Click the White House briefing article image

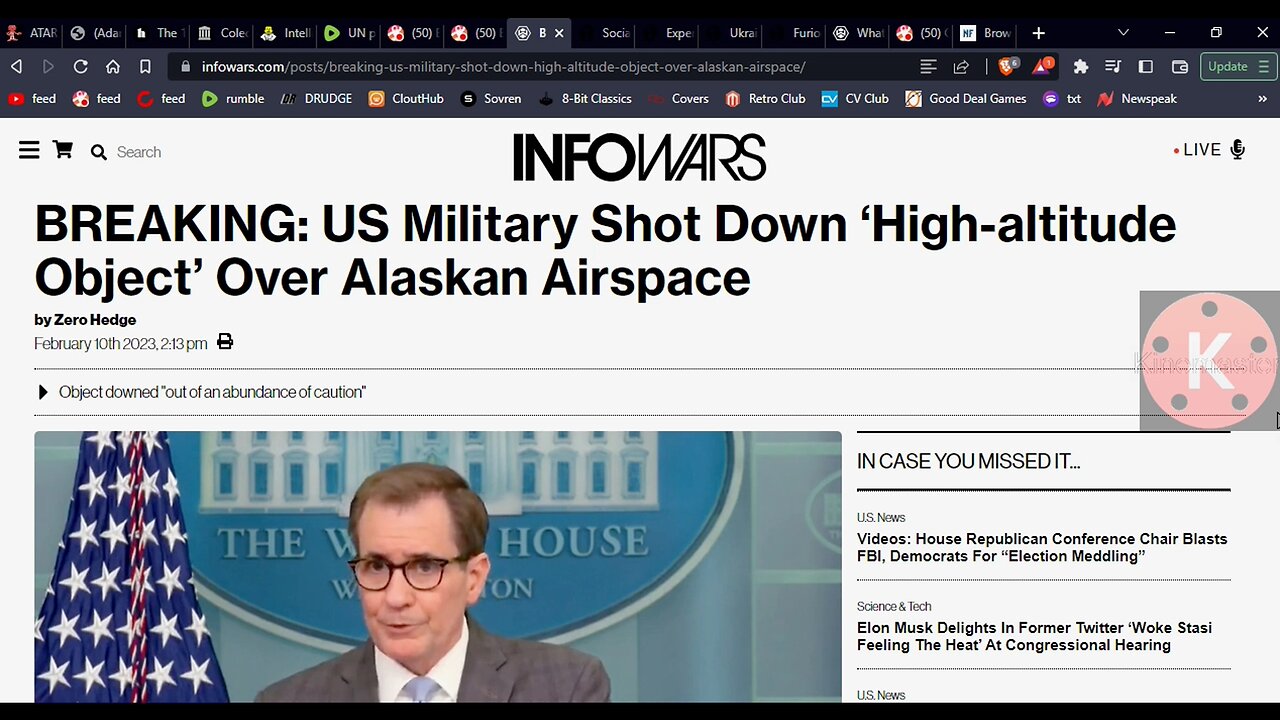[x=438, y=567]
